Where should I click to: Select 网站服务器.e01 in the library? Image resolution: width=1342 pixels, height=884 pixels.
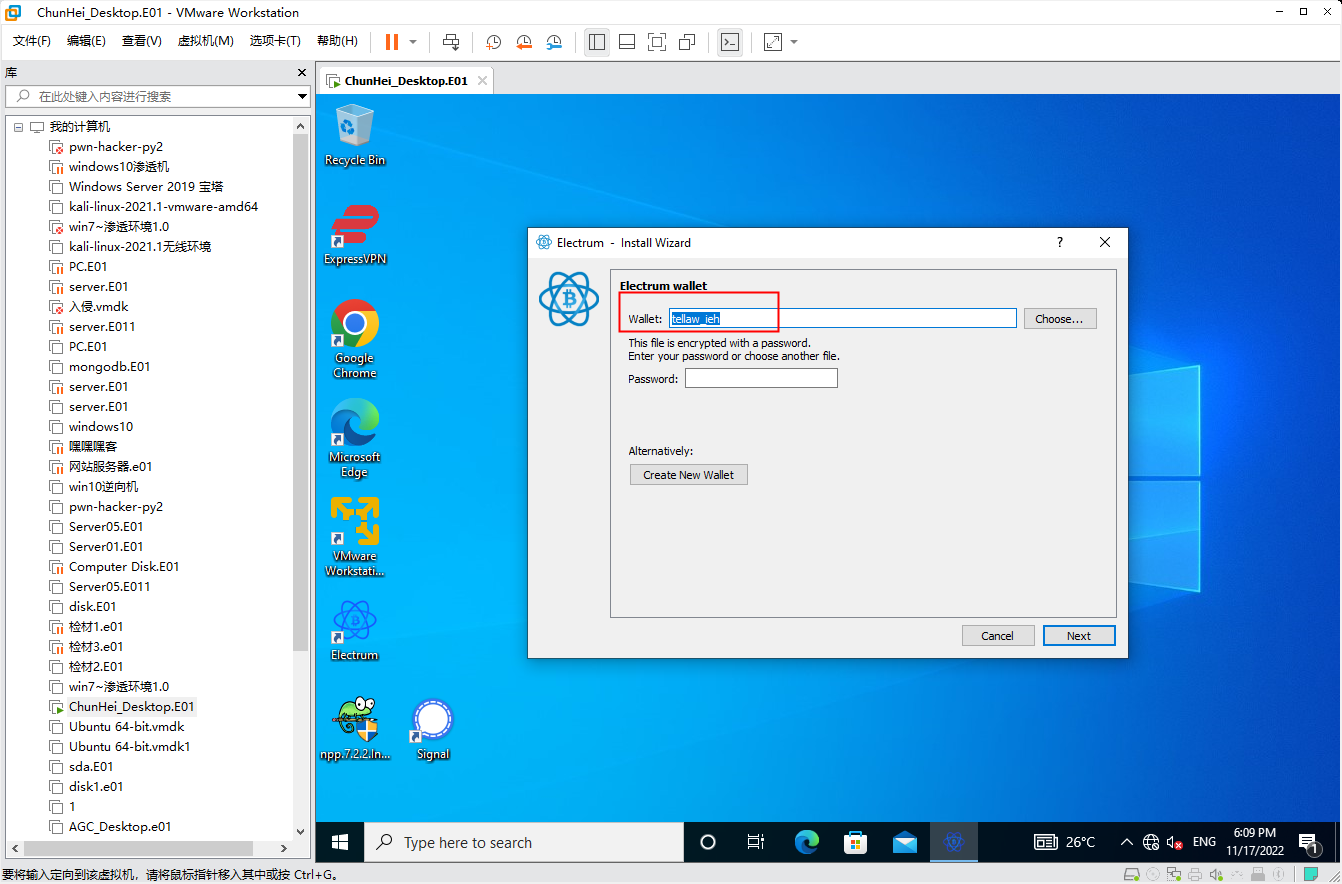[x=110, y=467]
